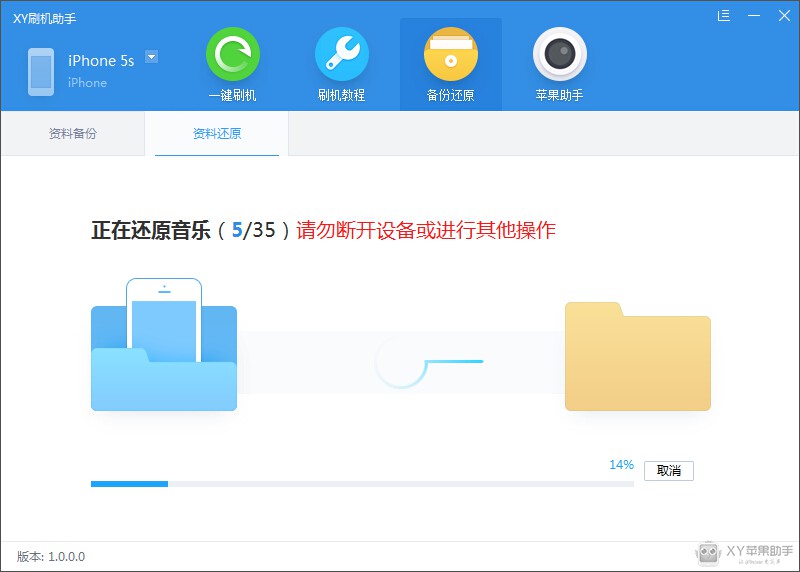Open the 苹果助手 camera lens icon
Image resolution: width=800 pixels, height=572 pixels.
click(559, 55)
